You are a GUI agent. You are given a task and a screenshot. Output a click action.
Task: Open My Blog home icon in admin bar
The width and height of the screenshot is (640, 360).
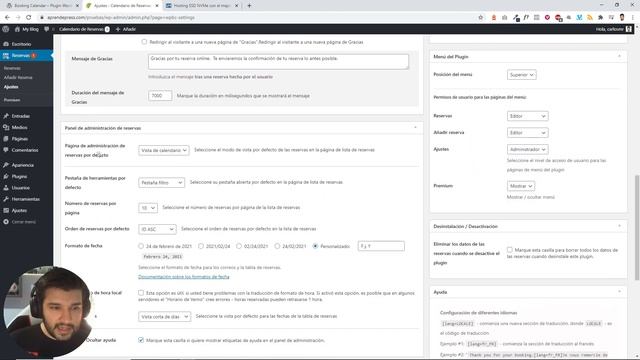pos(17,29)
